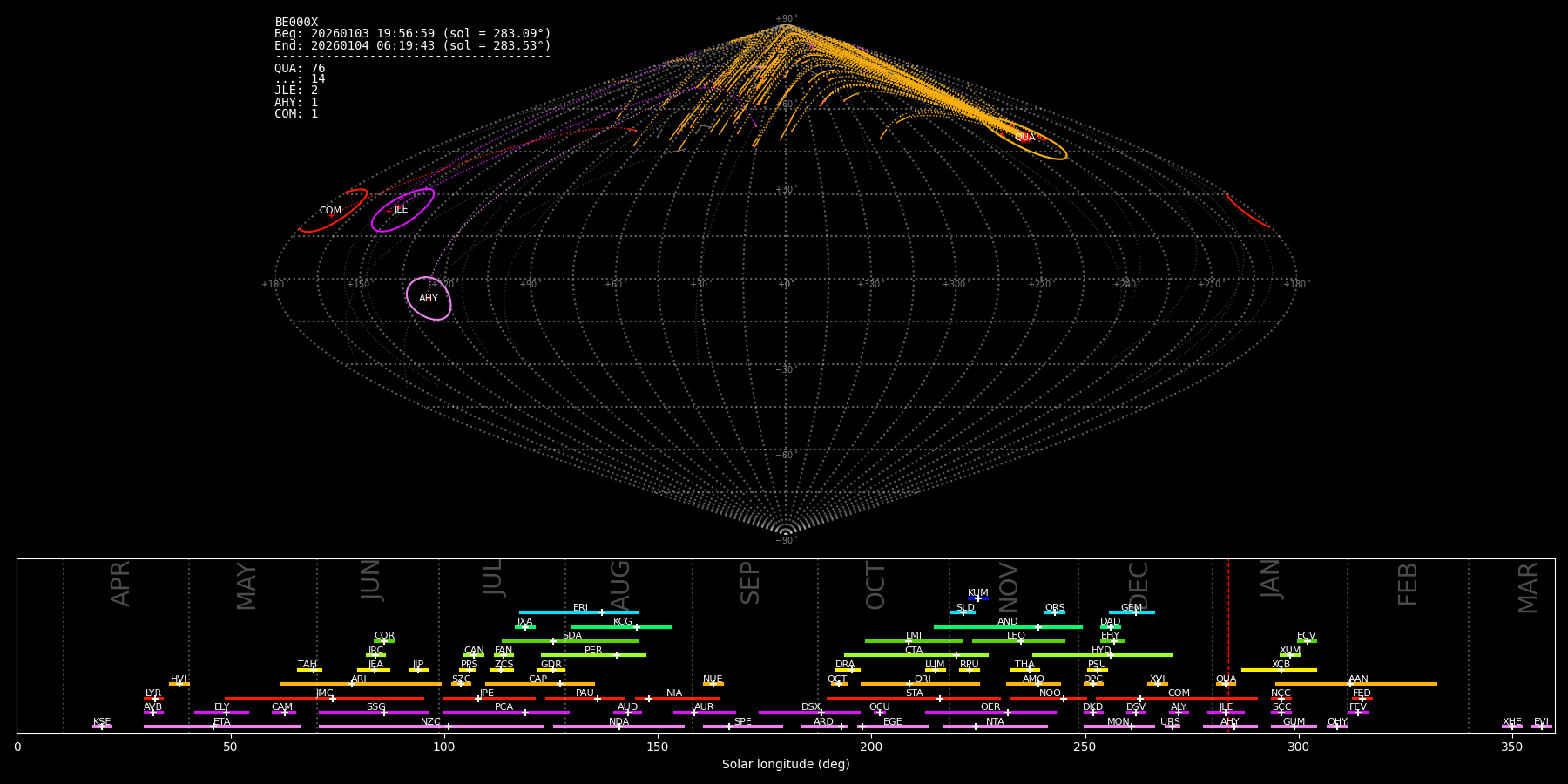Screen dimensions: 1568x784
Task: Click the AUG month label
Action: click(620, 584)
